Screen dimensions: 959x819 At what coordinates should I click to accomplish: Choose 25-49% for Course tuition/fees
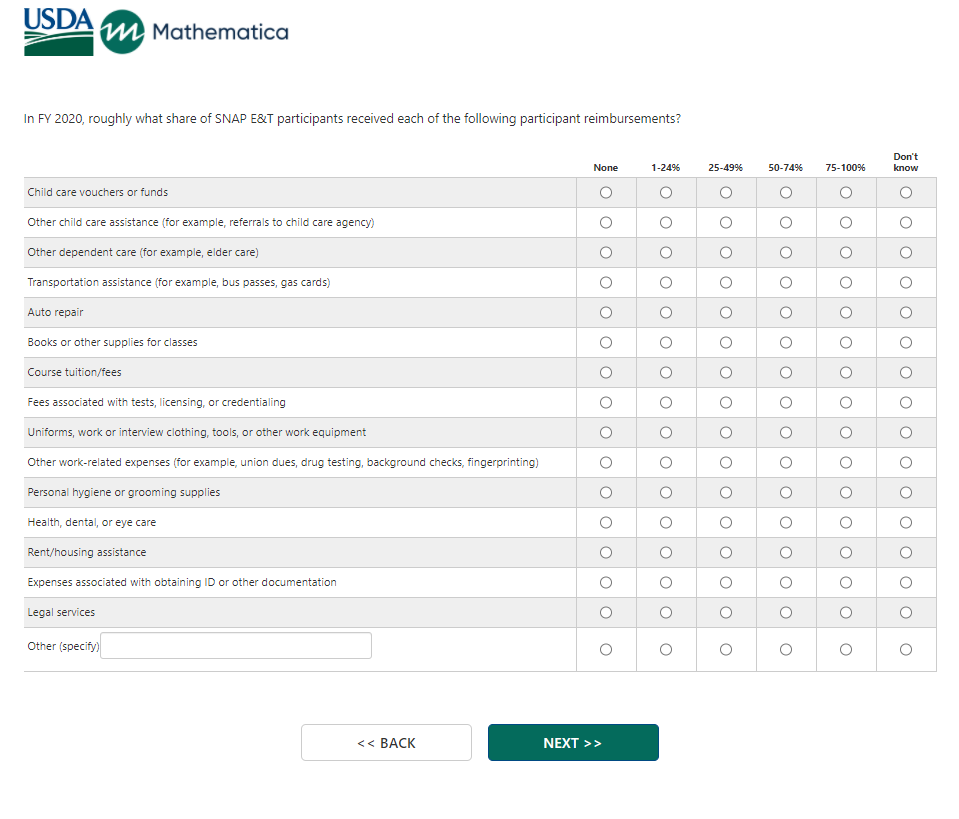726,373
